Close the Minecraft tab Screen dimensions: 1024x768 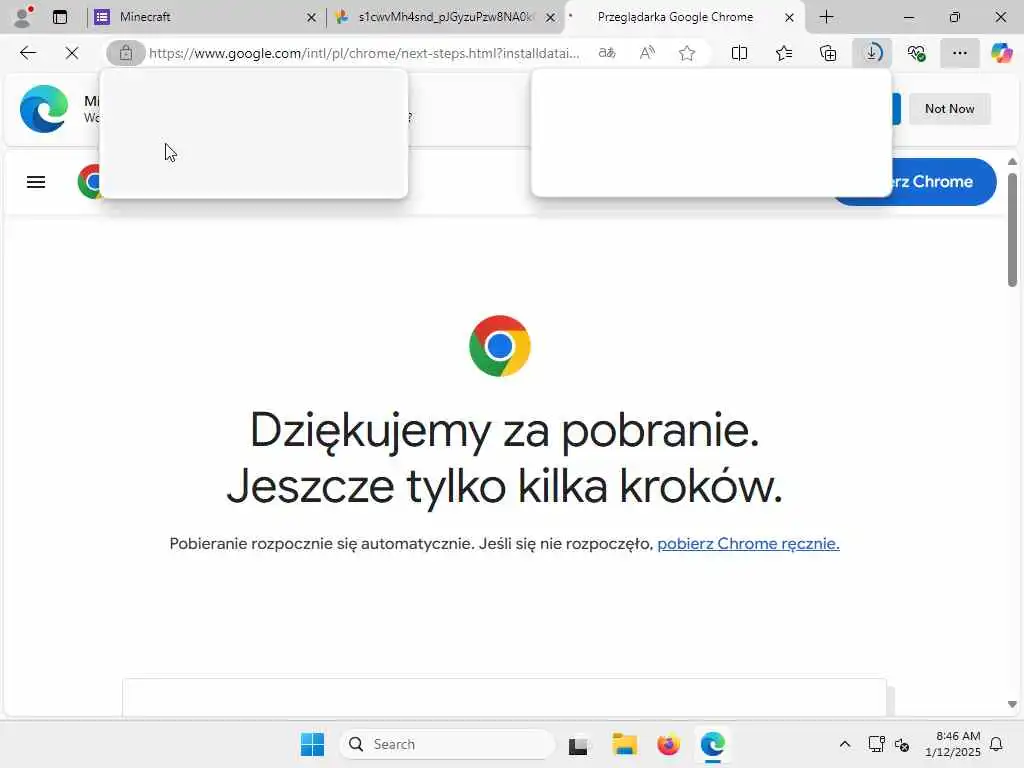pos(312,17)
